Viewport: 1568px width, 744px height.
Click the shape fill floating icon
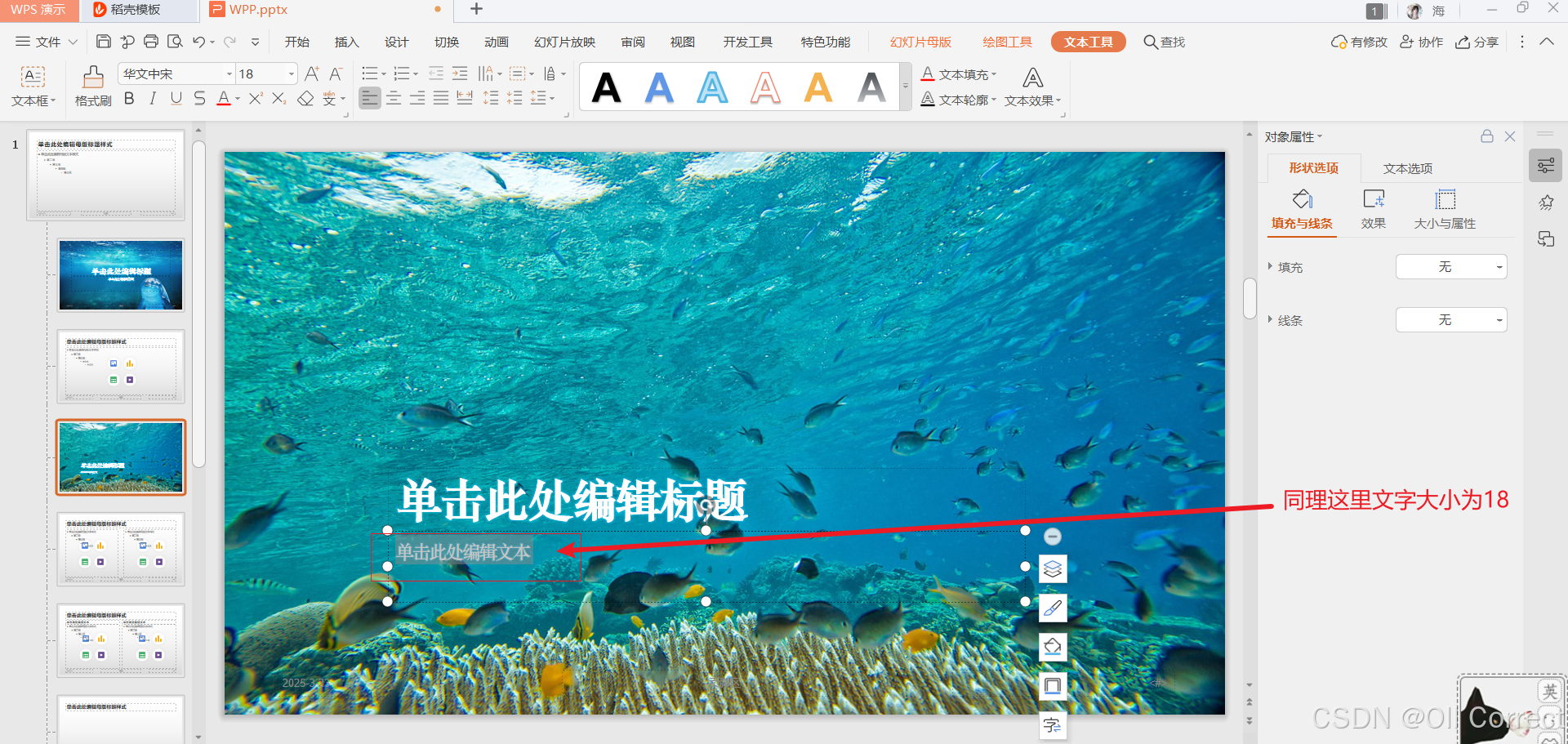tap(1053, 647)
